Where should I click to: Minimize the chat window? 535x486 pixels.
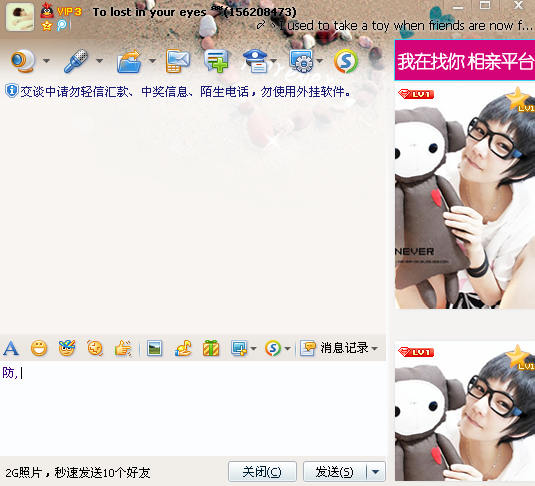click(458, 6)
